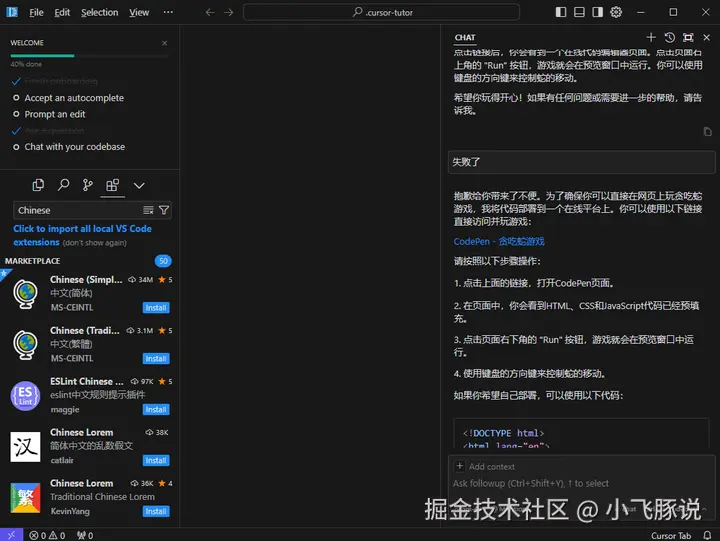This screenshot has height=541, width=720.
Task: Click the maggie publisher name
Action: point(65,410)
